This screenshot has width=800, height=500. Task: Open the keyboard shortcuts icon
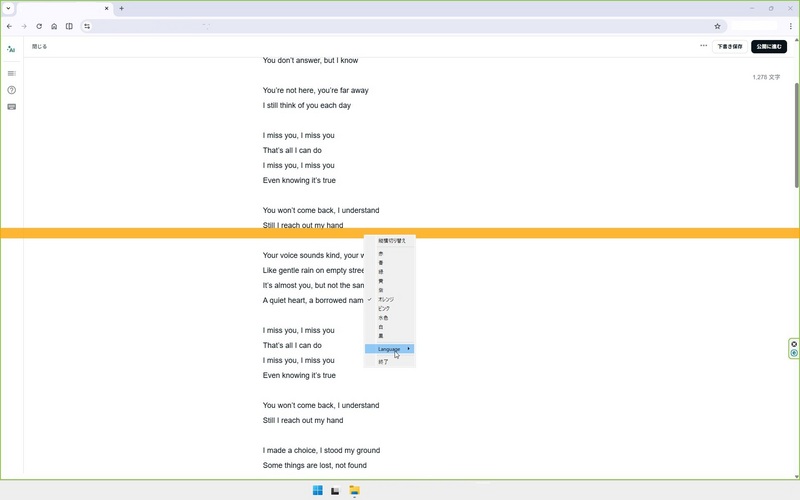pyautogui.click(x=11, y=107)
